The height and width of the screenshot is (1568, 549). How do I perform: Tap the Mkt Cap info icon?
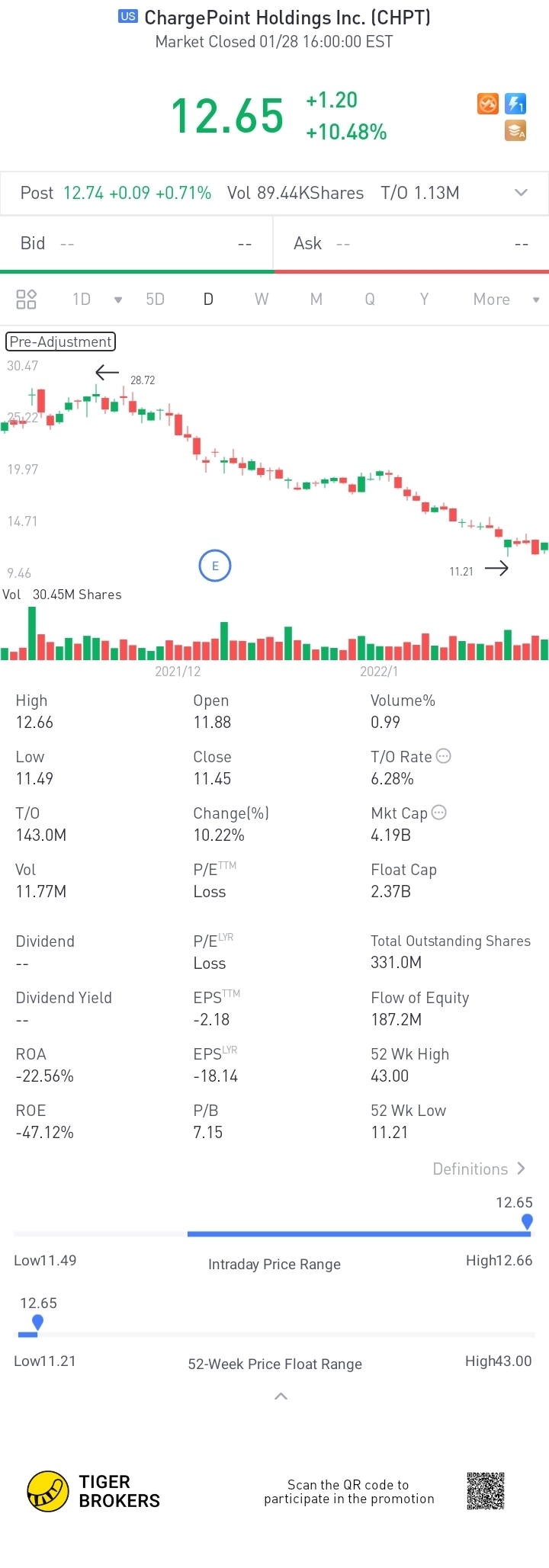(439, 813)
